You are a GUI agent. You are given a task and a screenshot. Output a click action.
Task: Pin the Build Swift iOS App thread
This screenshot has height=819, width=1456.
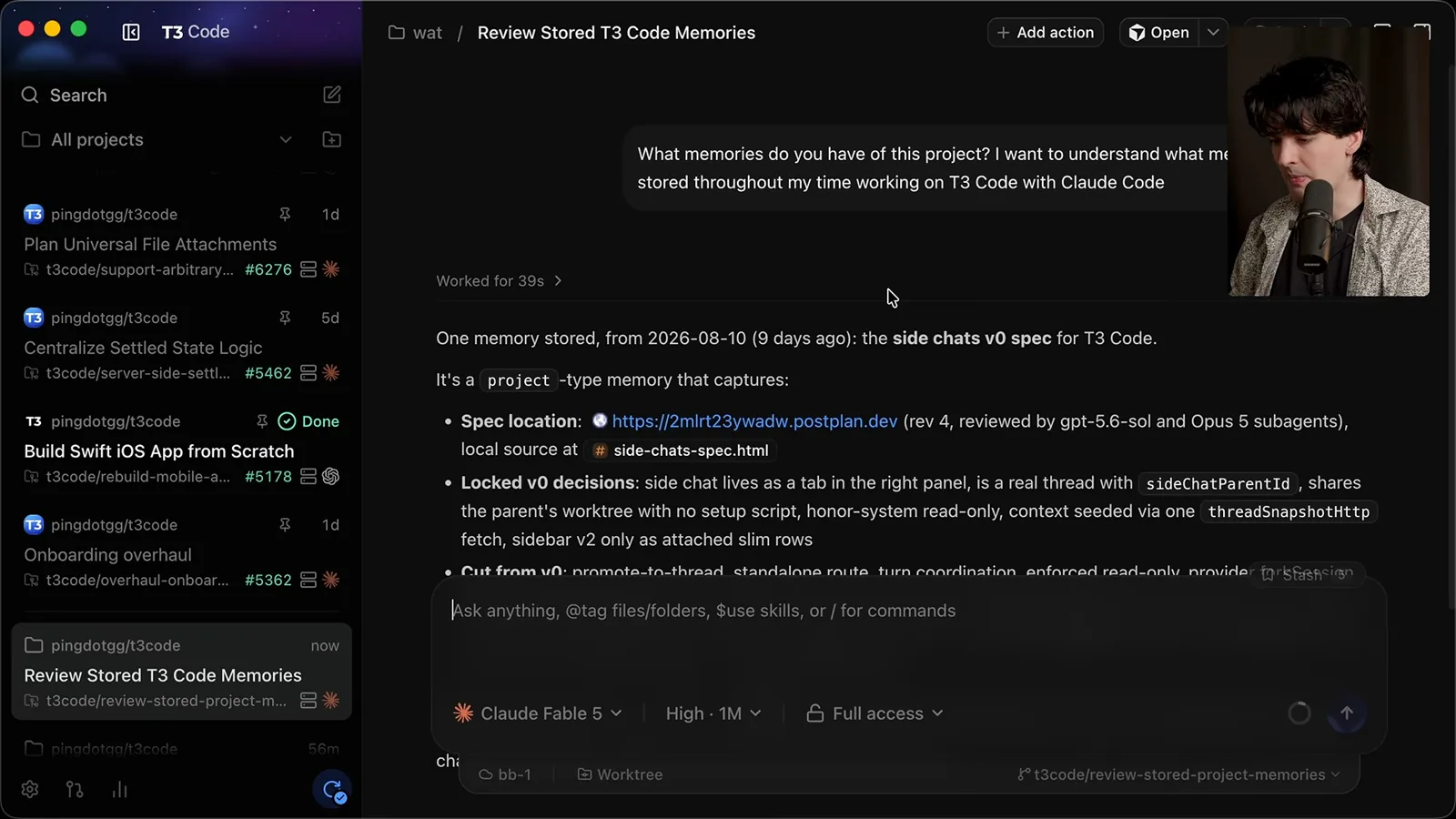click(262, 421)
